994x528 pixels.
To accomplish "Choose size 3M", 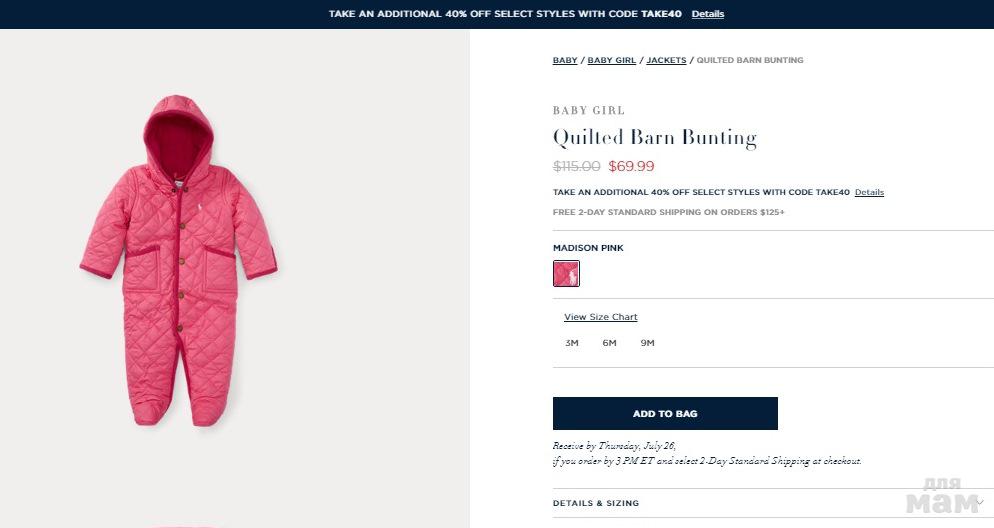I will [572, 343].
